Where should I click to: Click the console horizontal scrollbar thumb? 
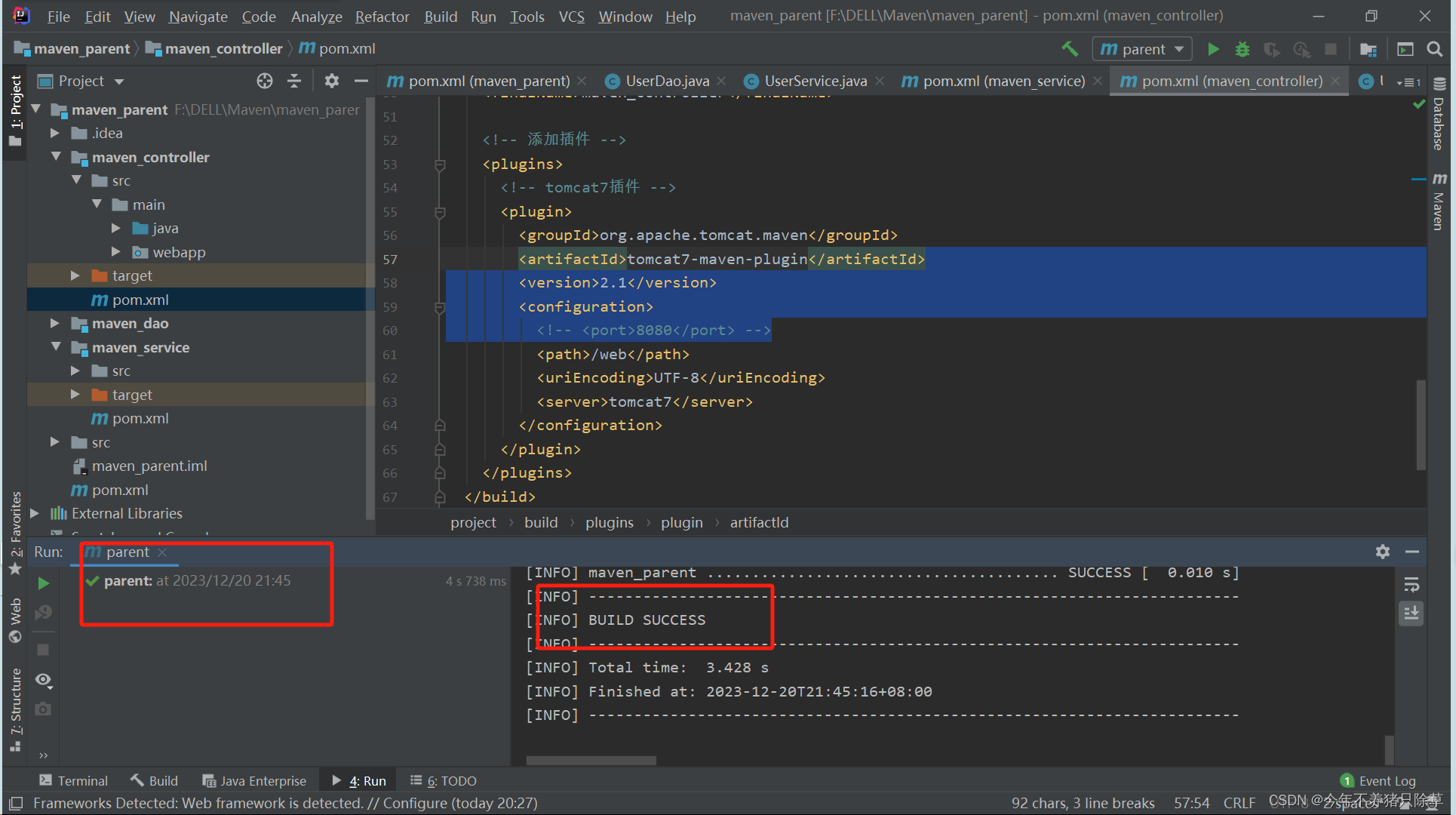point(591,760)
